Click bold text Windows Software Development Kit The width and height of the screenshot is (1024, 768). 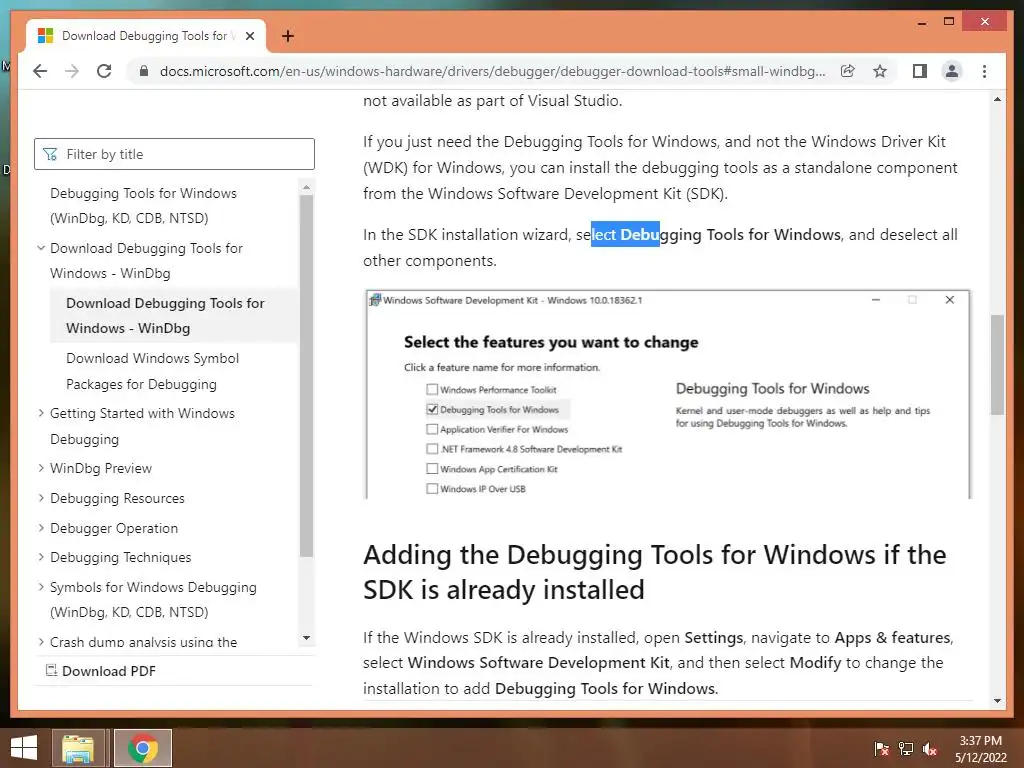tap(539, 662)
